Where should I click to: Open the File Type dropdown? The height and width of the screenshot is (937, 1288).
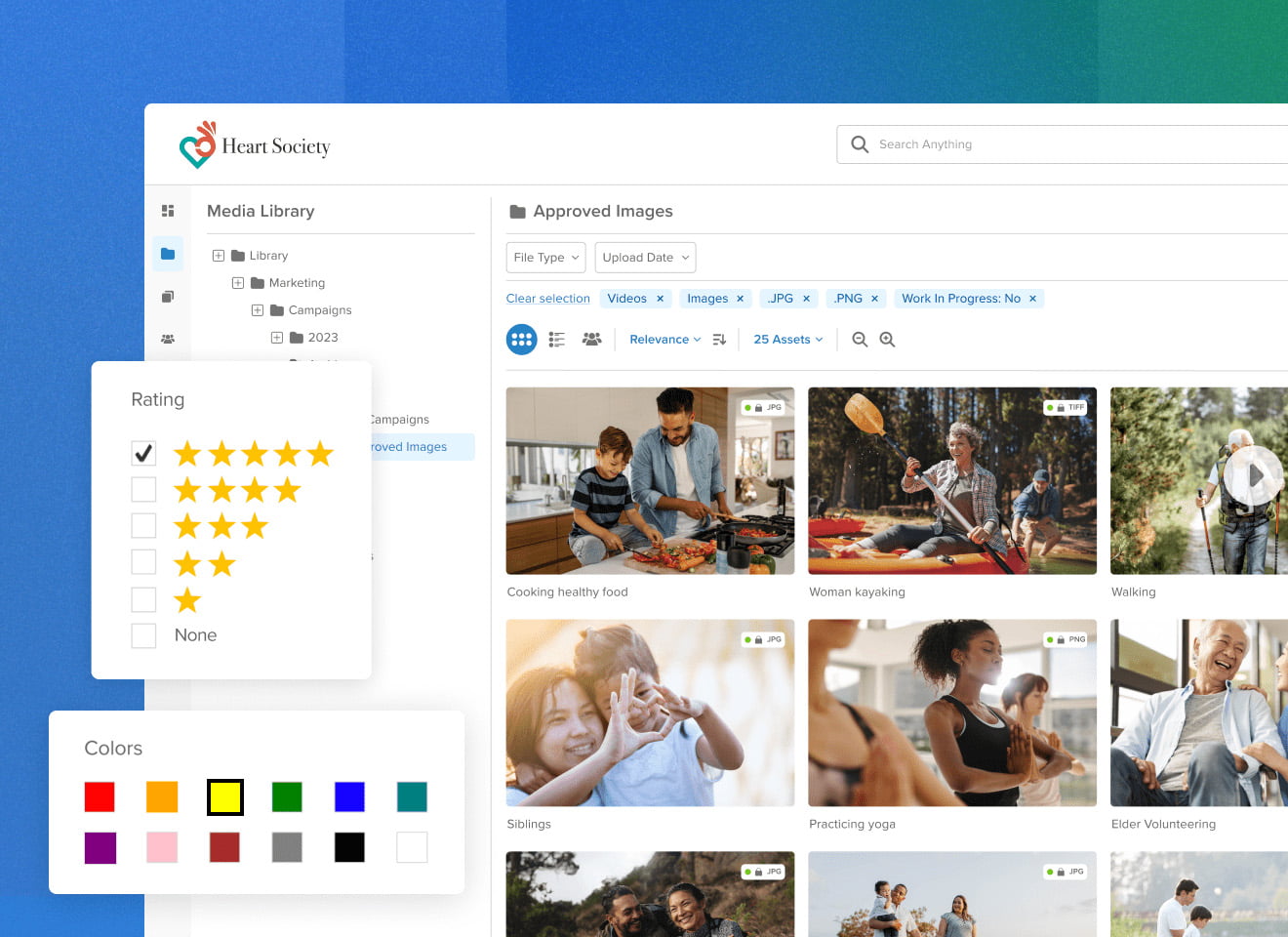(x=545, y=258)
